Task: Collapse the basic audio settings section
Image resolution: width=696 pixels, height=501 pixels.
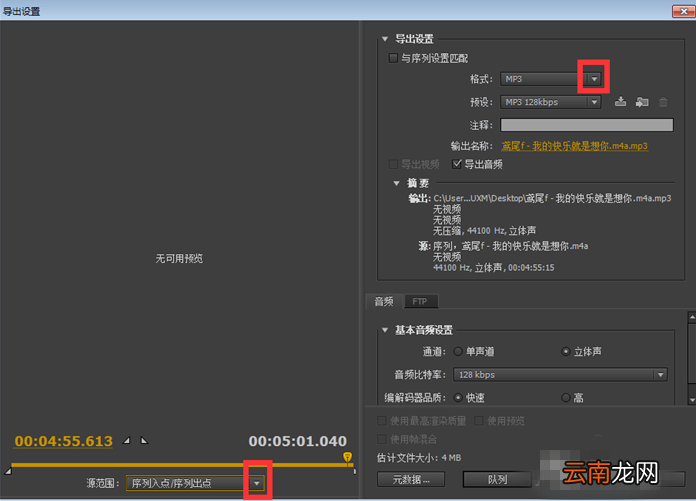Action: tap(385, 330)
